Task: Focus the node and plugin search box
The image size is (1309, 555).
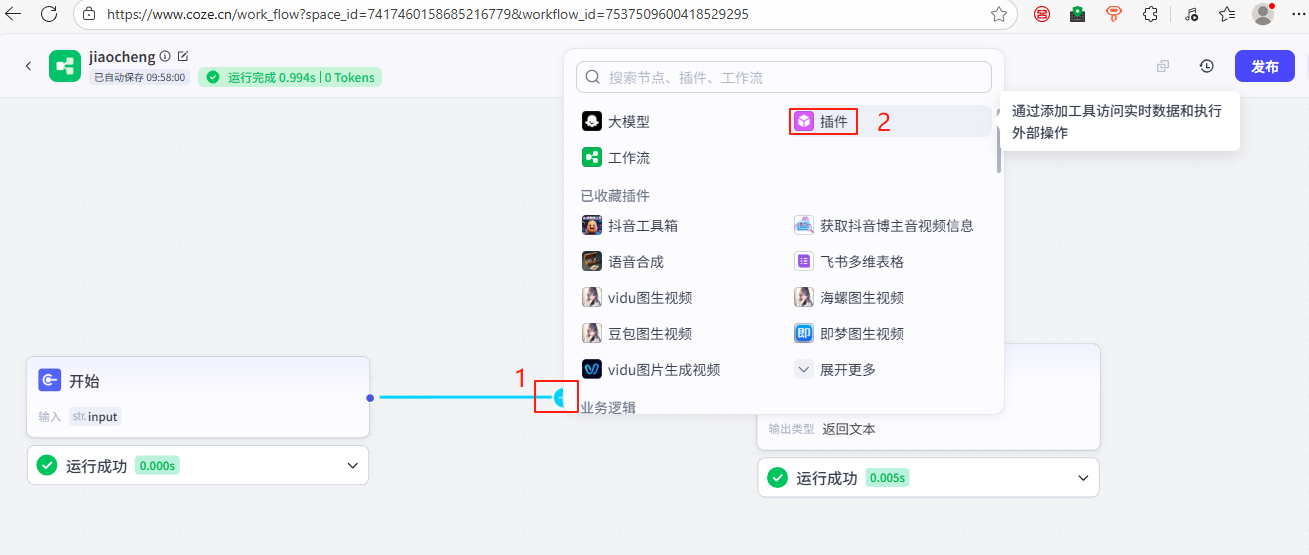Action: point(784,77)
